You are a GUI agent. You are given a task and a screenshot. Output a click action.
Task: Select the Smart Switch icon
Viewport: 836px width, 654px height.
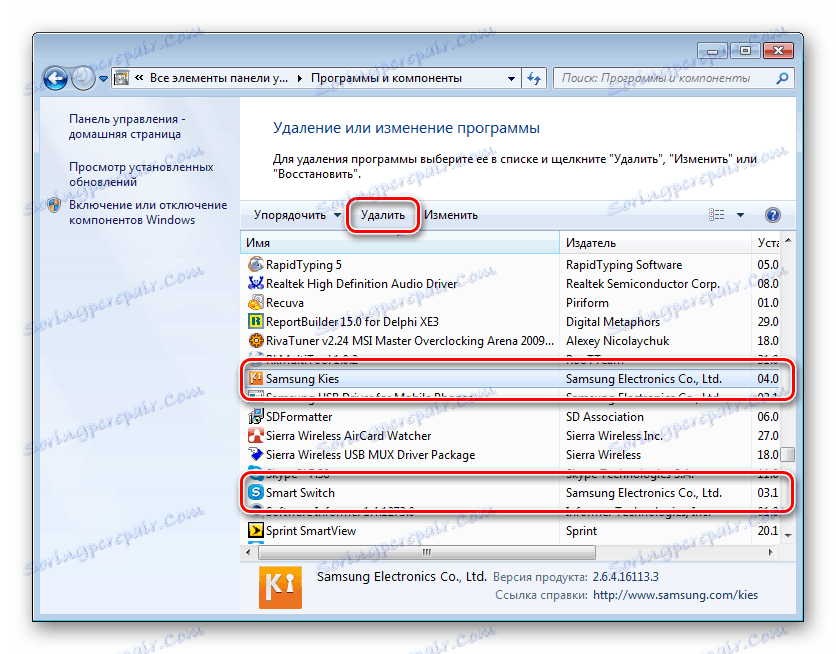[x=256, y=492]
